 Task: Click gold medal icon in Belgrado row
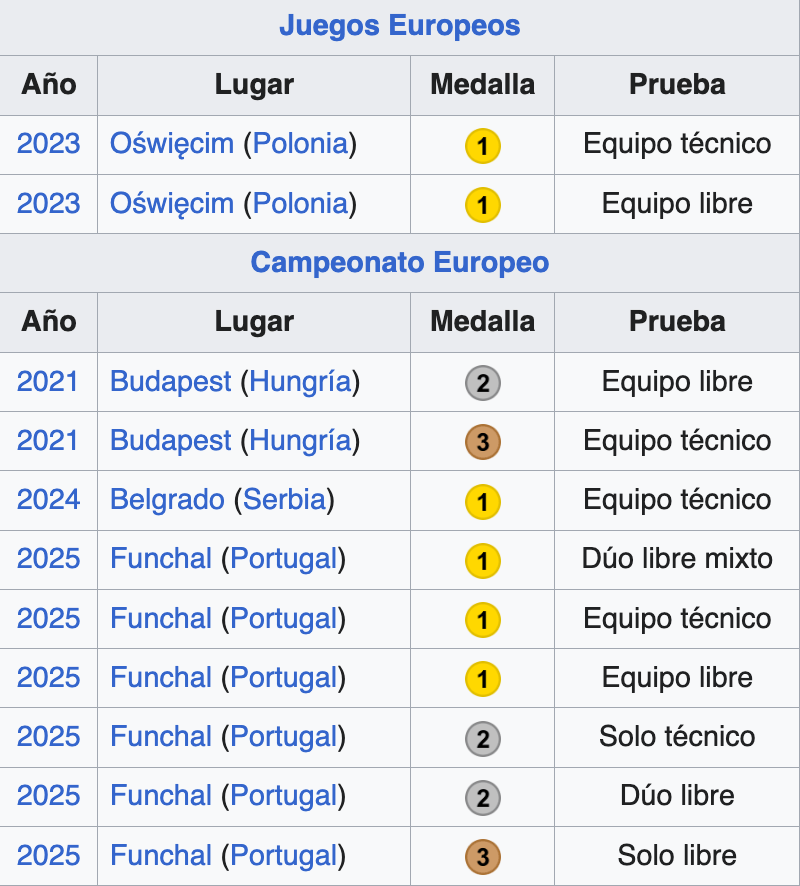click(x=482, y=501)
